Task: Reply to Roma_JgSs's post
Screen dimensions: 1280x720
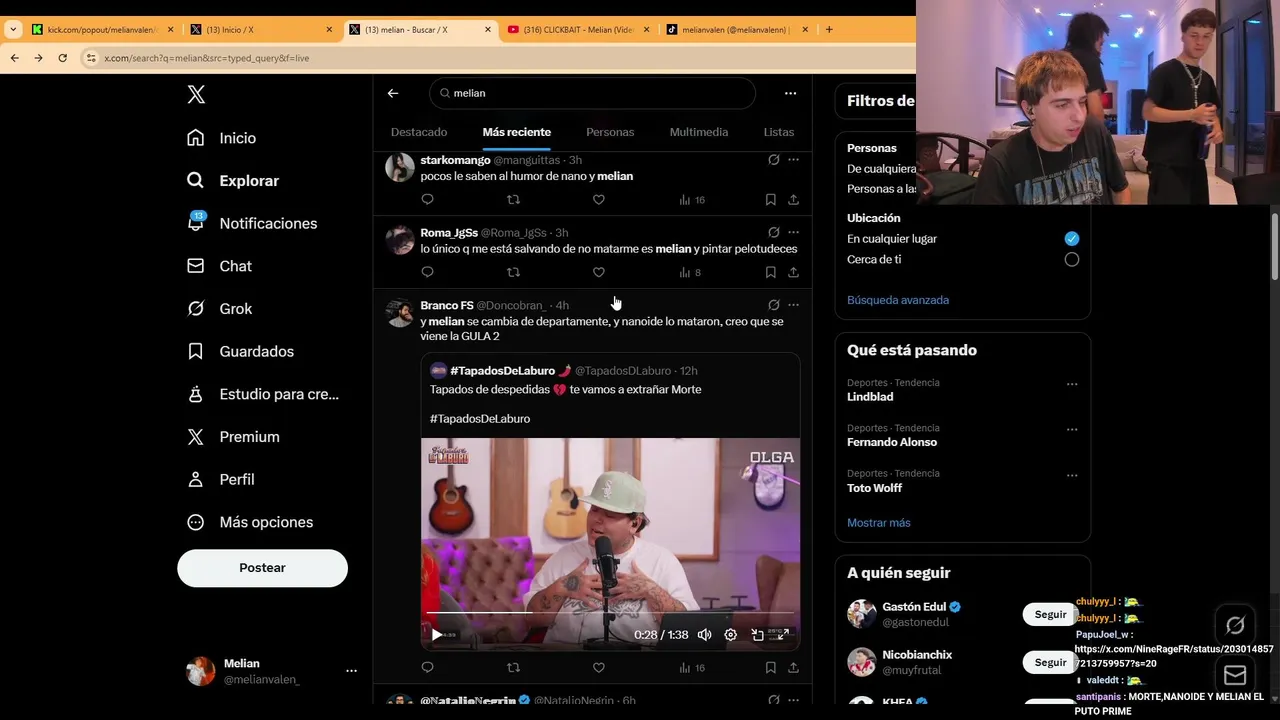Action: tap(427, 272)
